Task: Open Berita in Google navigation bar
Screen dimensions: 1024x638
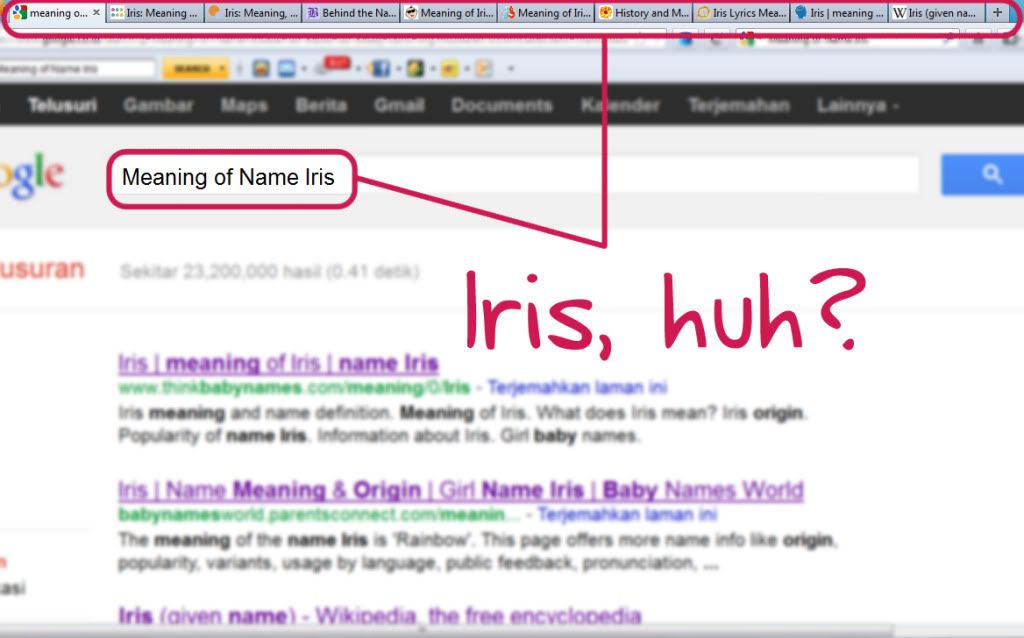Action: [321, 105]
